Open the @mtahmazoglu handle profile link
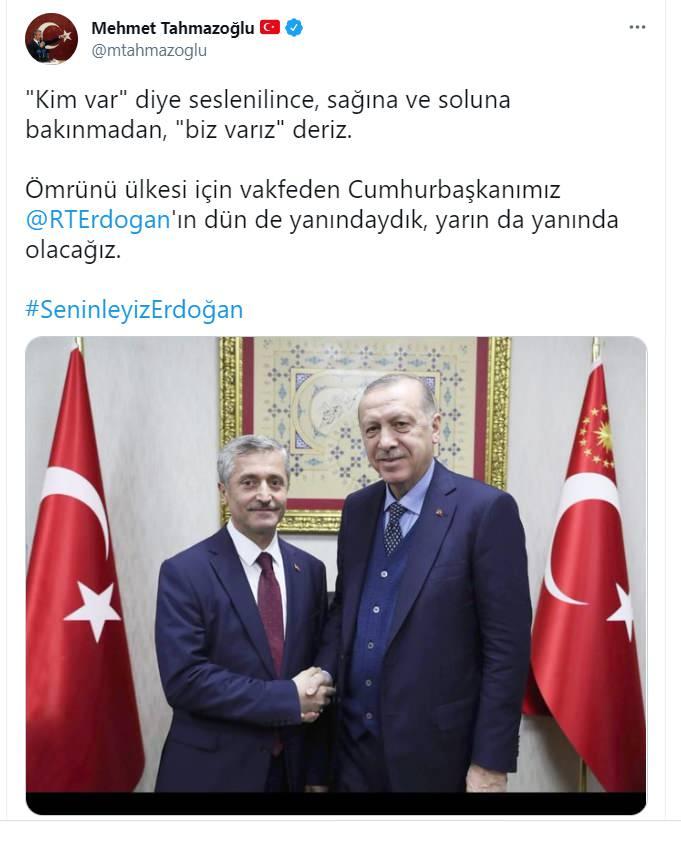Screen dimensions: 681x841 click(149, 50)
